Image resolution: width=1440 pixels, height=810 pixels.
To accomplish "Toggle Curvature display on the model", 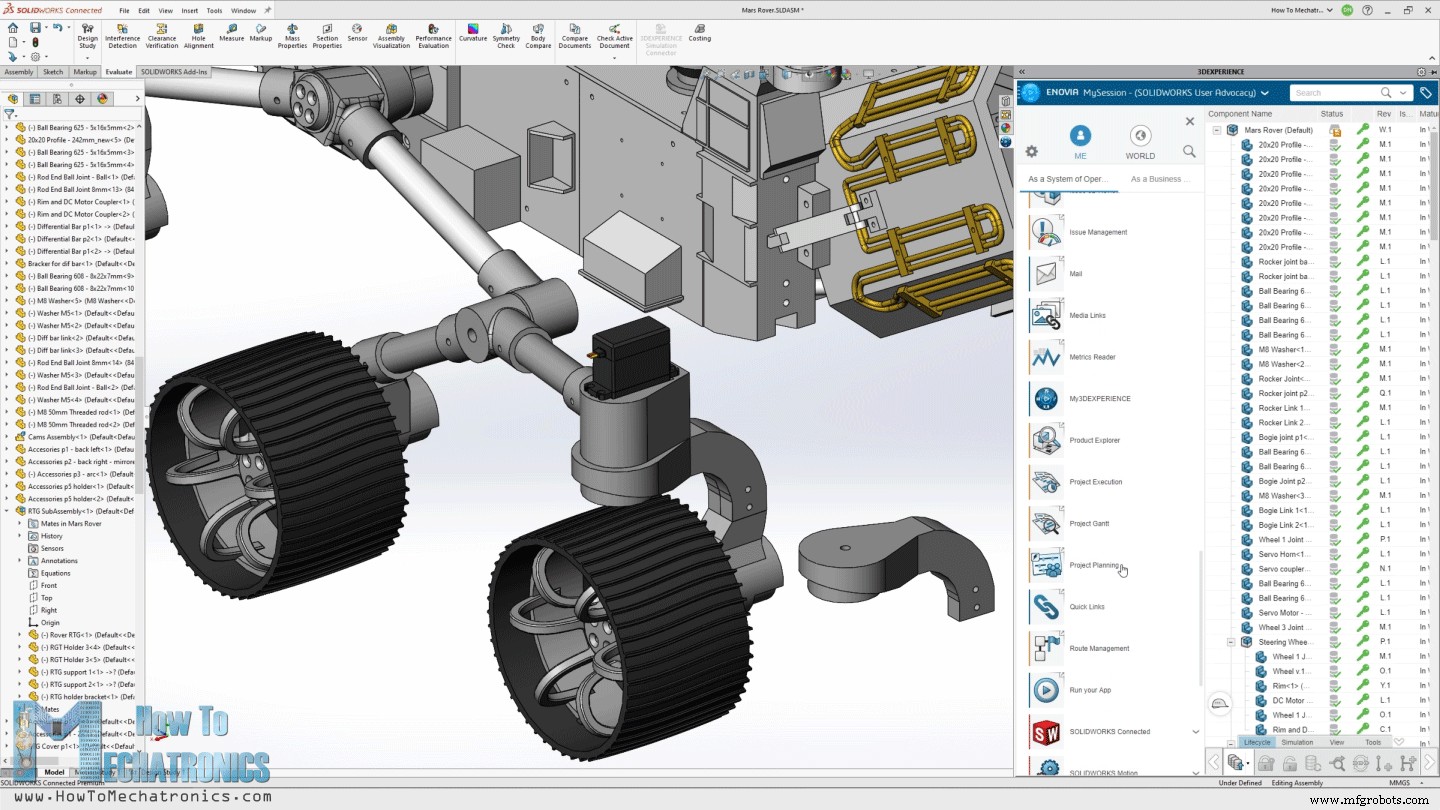I will [471, 35].
